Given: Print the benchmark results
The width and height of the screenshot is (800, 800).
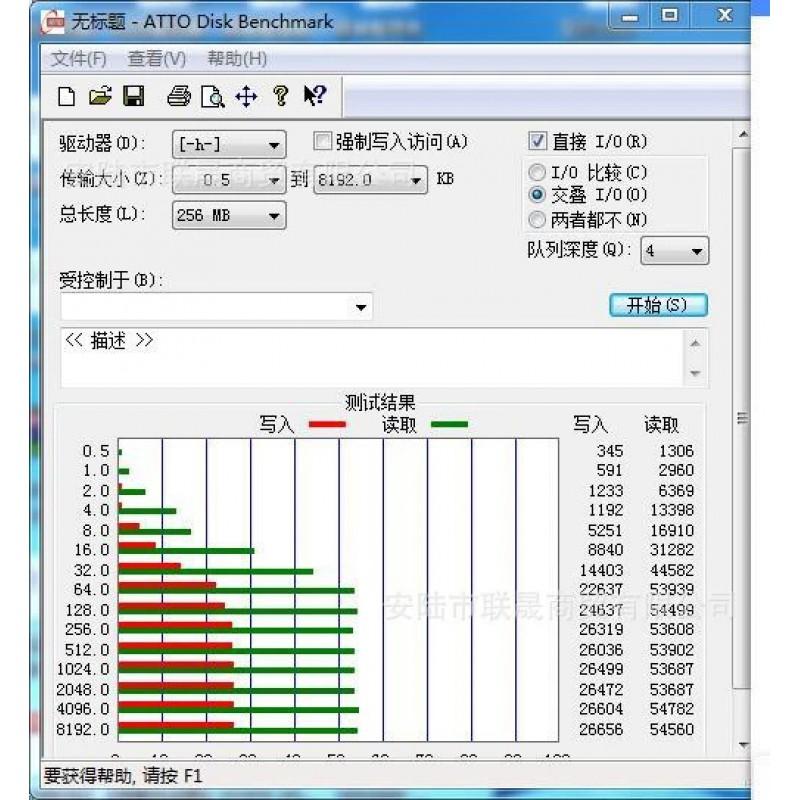Looking at the screenshot, I should [179, 96].
